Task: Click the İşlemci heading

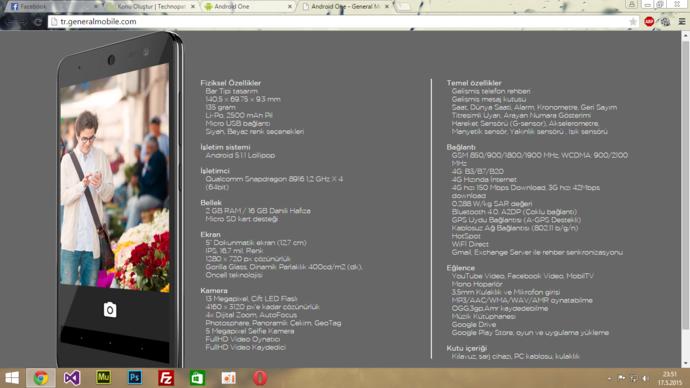Action: [215, 171]
